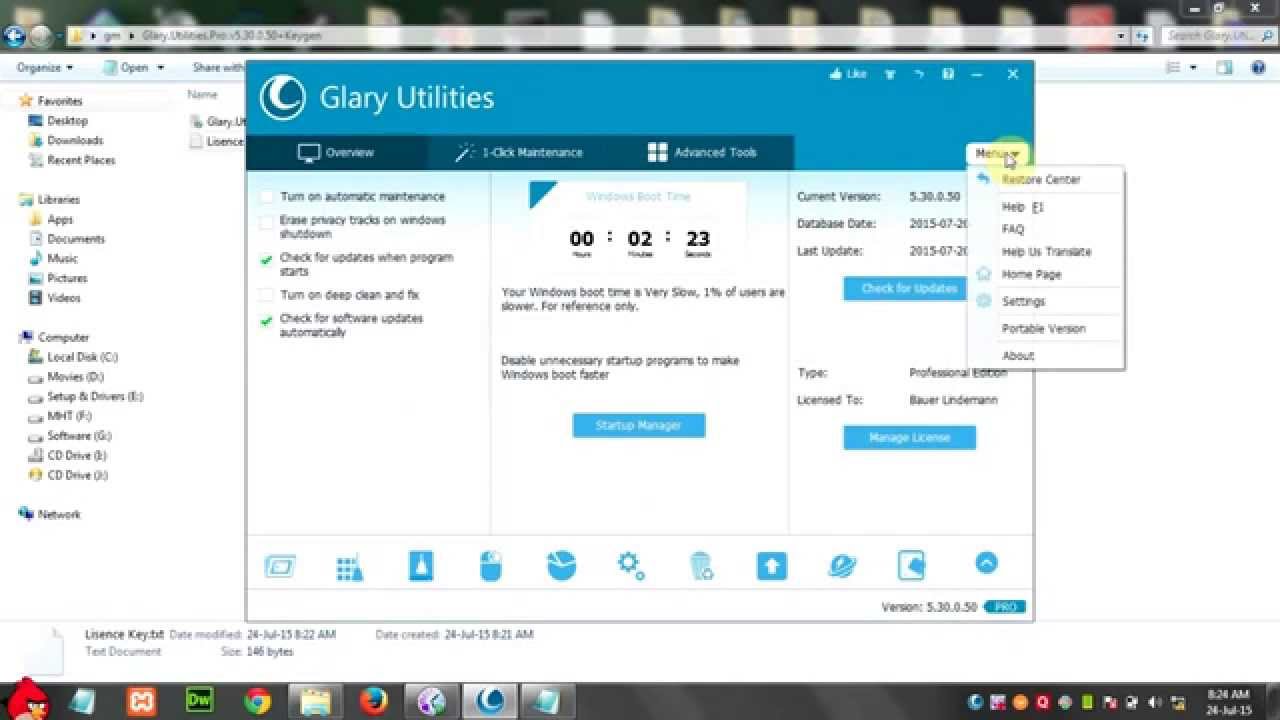1280x720 pixels.
Task: Enable 'Turn on deep clean and fix'
Action: pos(266,295)
